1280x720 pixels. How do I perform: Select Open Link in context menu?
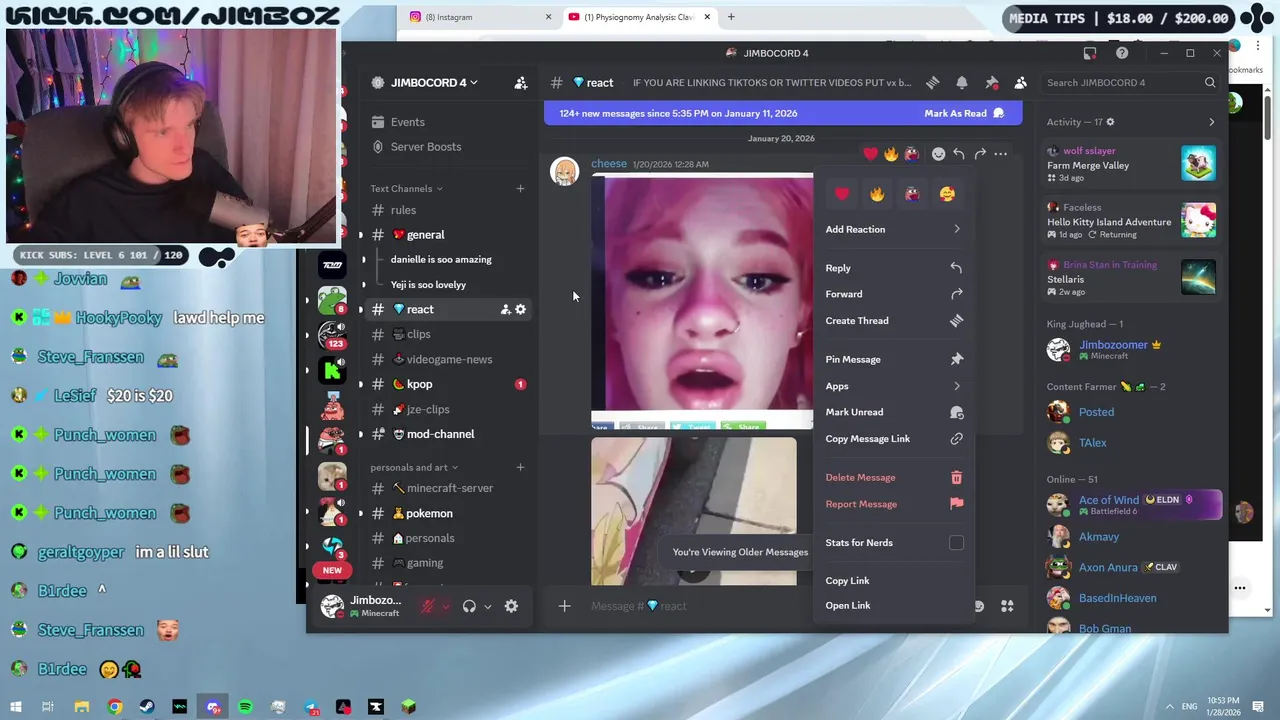[894, 606]
